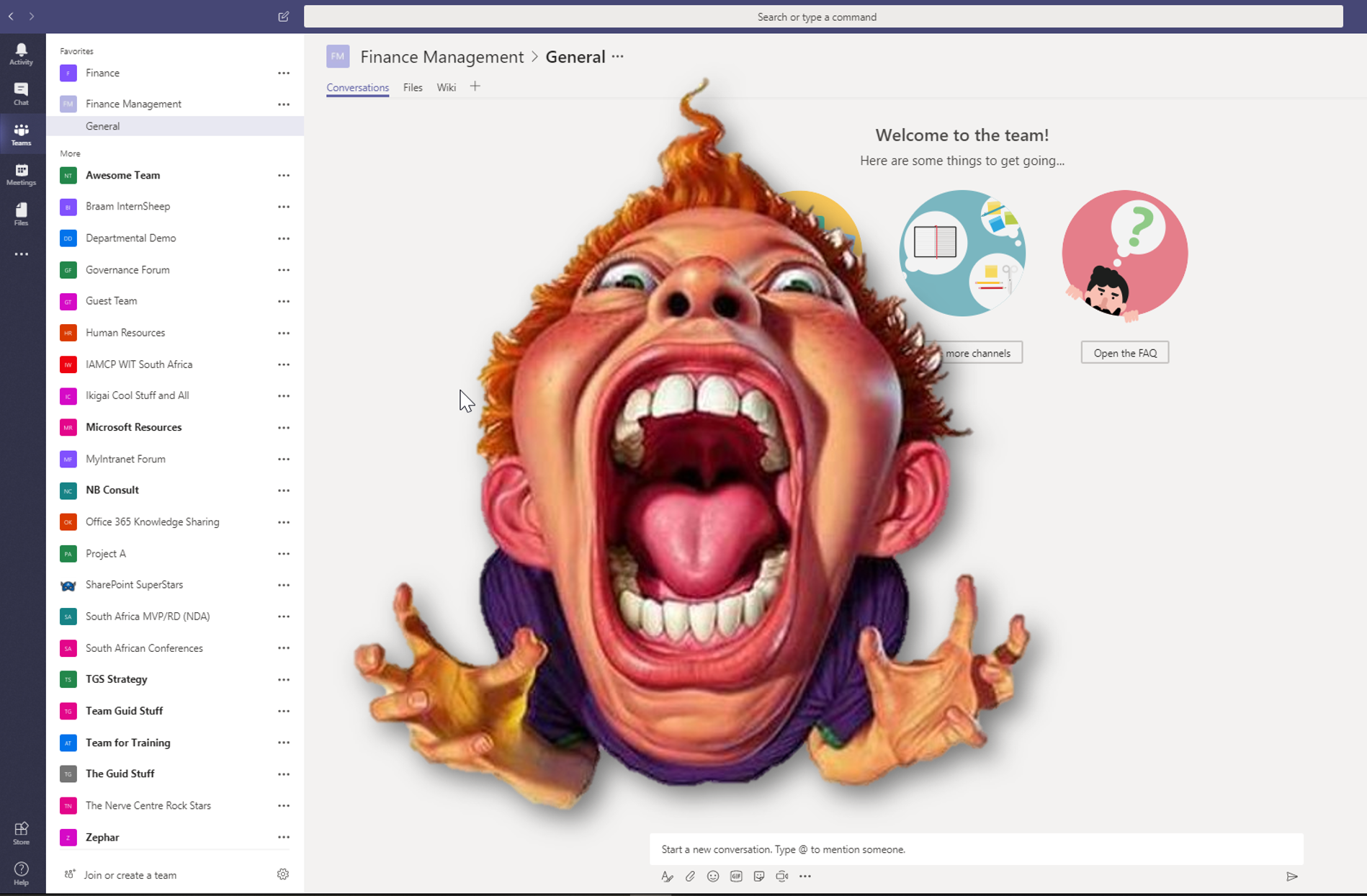Open the emoji picker
Viewport: 1367px width, 896px height.
point(713,877)
